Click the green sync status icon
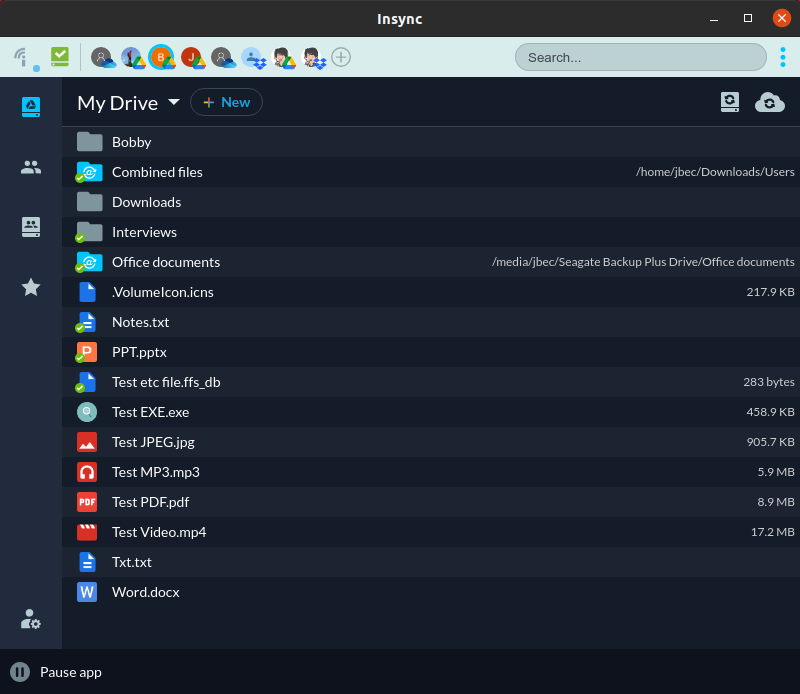Image resolution: width=800 pixels, height=694 pixels. click(x=59, y=57)
